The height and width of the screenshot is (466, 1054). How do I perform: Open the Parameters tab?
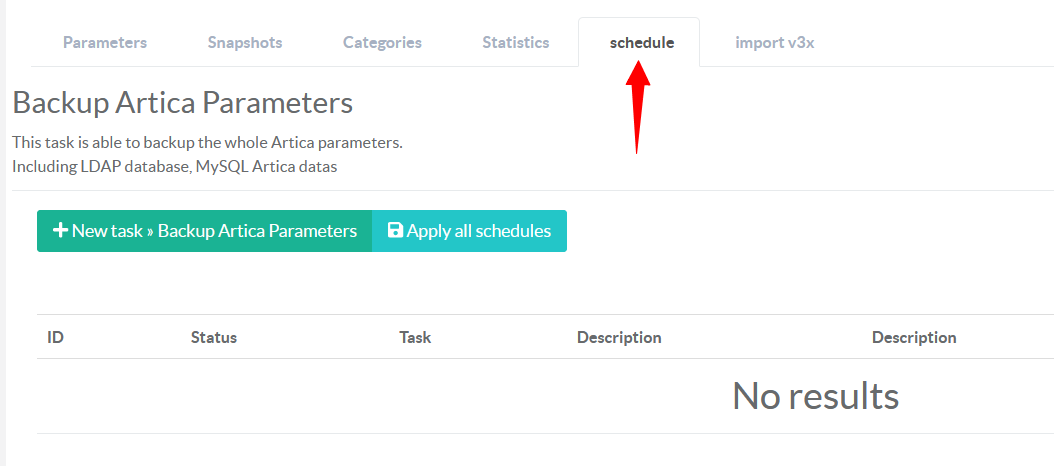click(105, 43)
